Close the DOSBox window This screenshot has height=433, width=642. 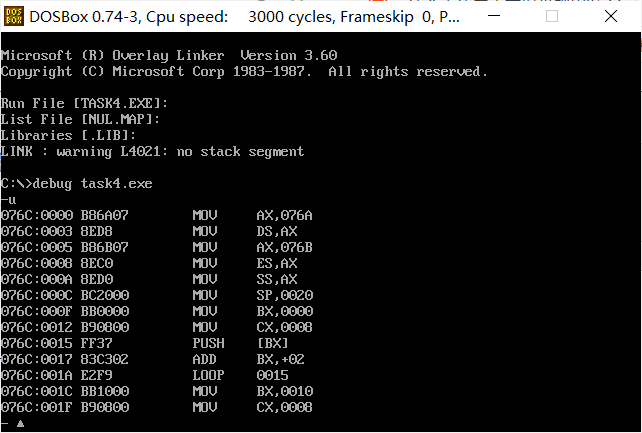point(611,16)
